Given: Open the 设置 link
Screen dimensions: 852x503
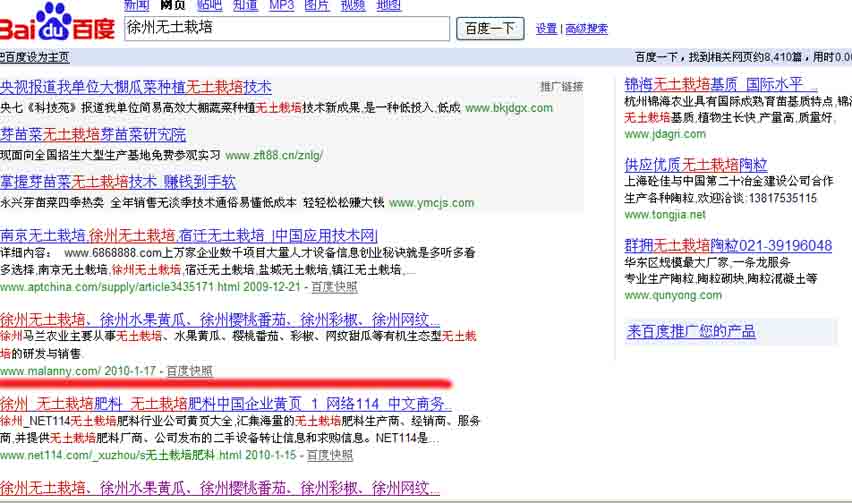Looking at the screenshot, I should (547, 29).
